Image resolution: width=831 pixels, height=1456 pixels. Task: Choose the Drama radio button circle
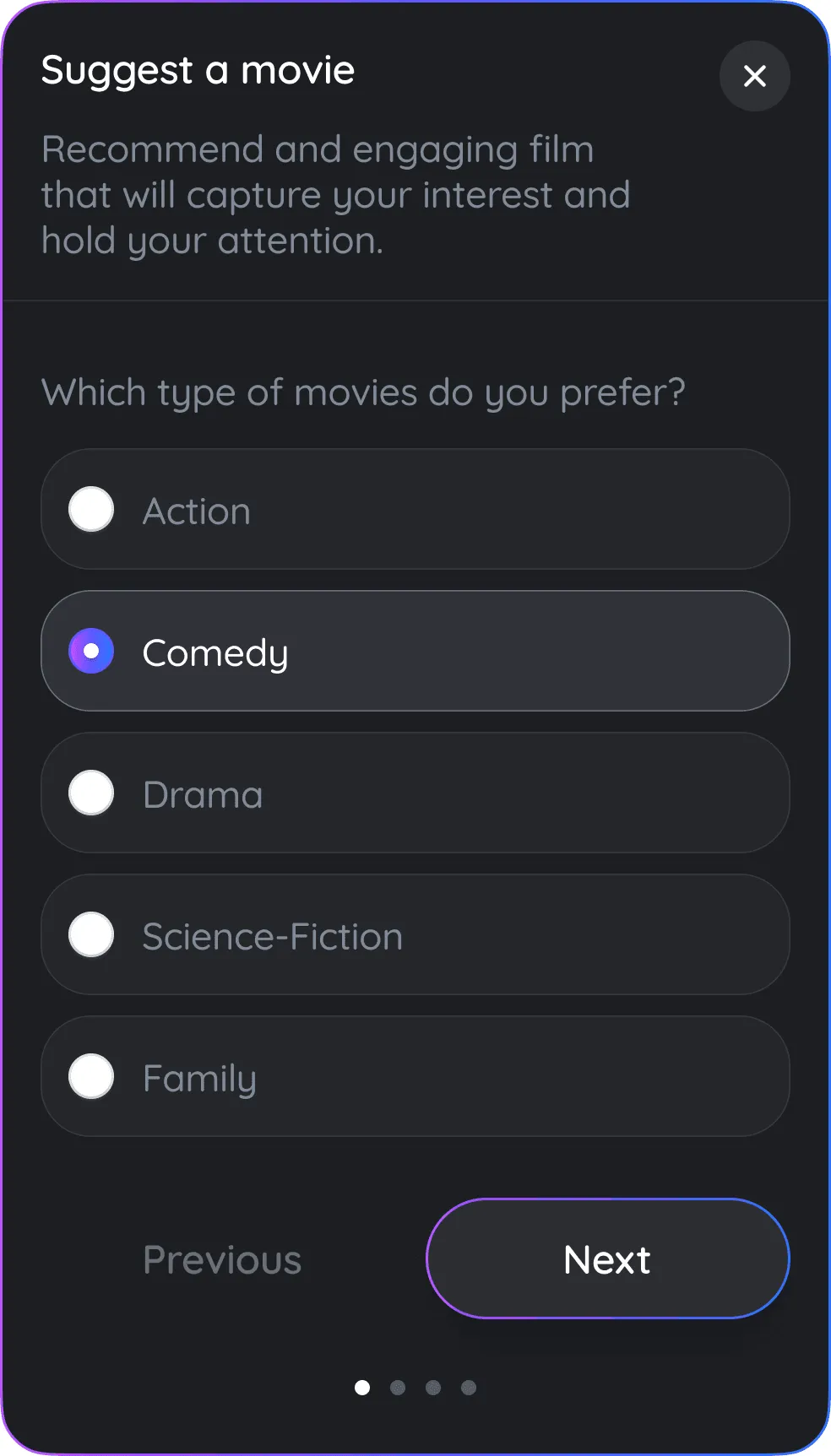point(91,793)
